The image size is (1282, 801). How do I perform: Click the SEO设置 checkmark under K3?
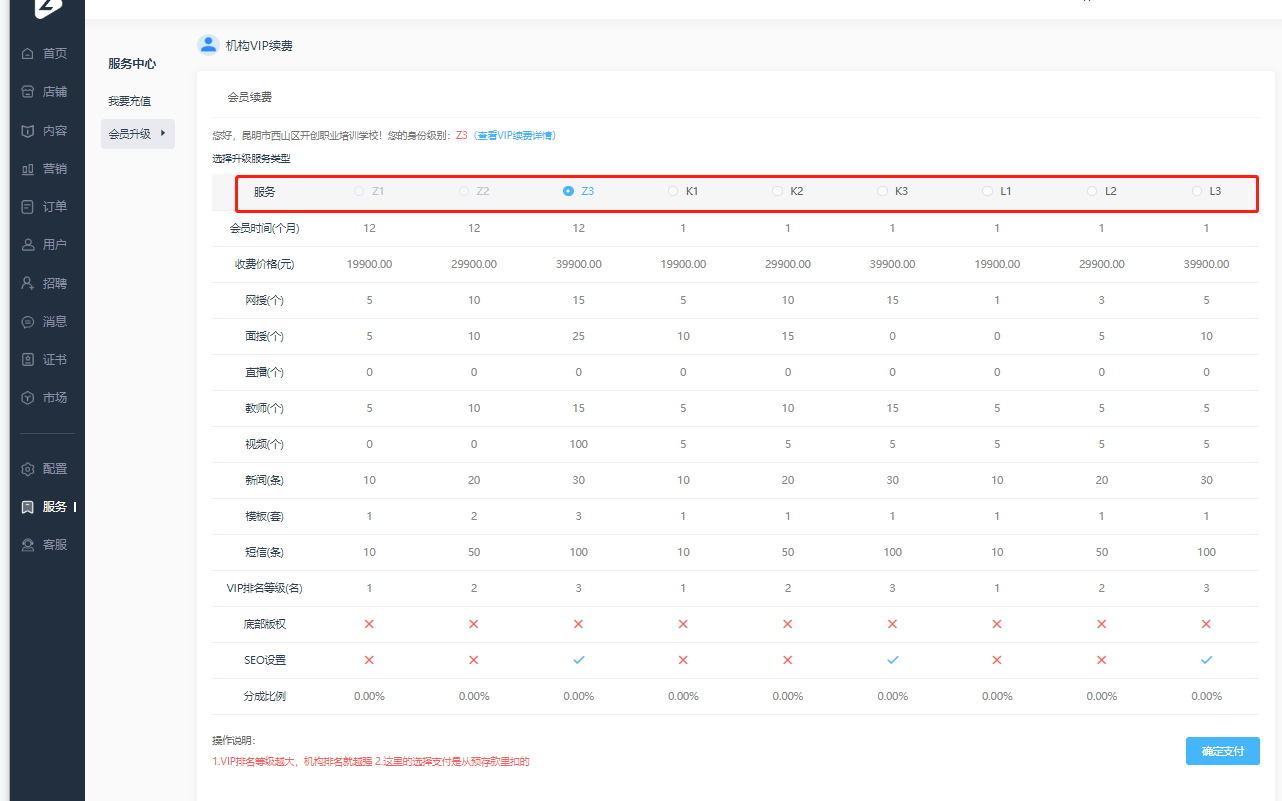coord(892,660)
